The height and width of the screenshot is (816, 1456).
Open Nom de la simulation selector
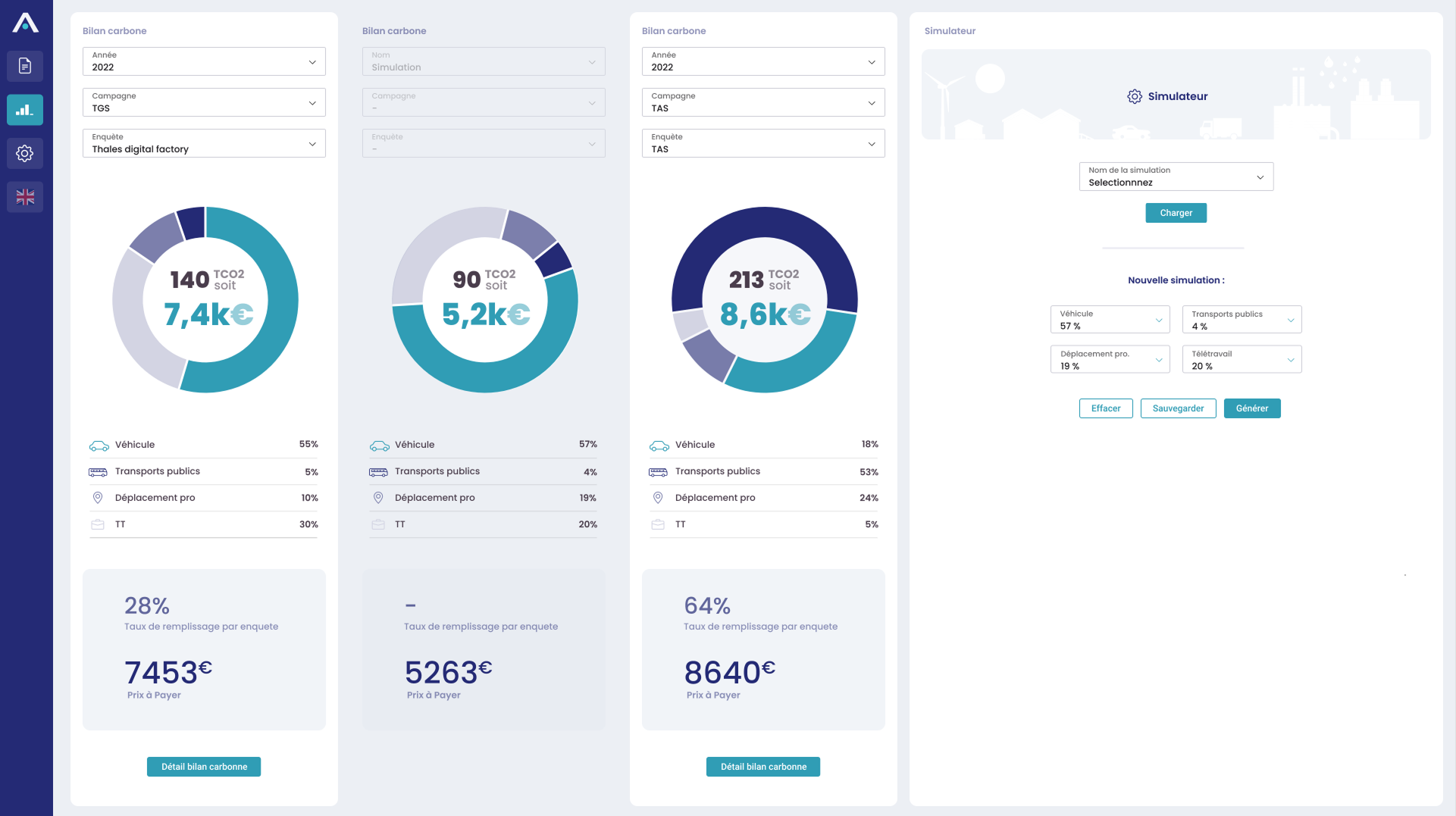coord(1176,177)
